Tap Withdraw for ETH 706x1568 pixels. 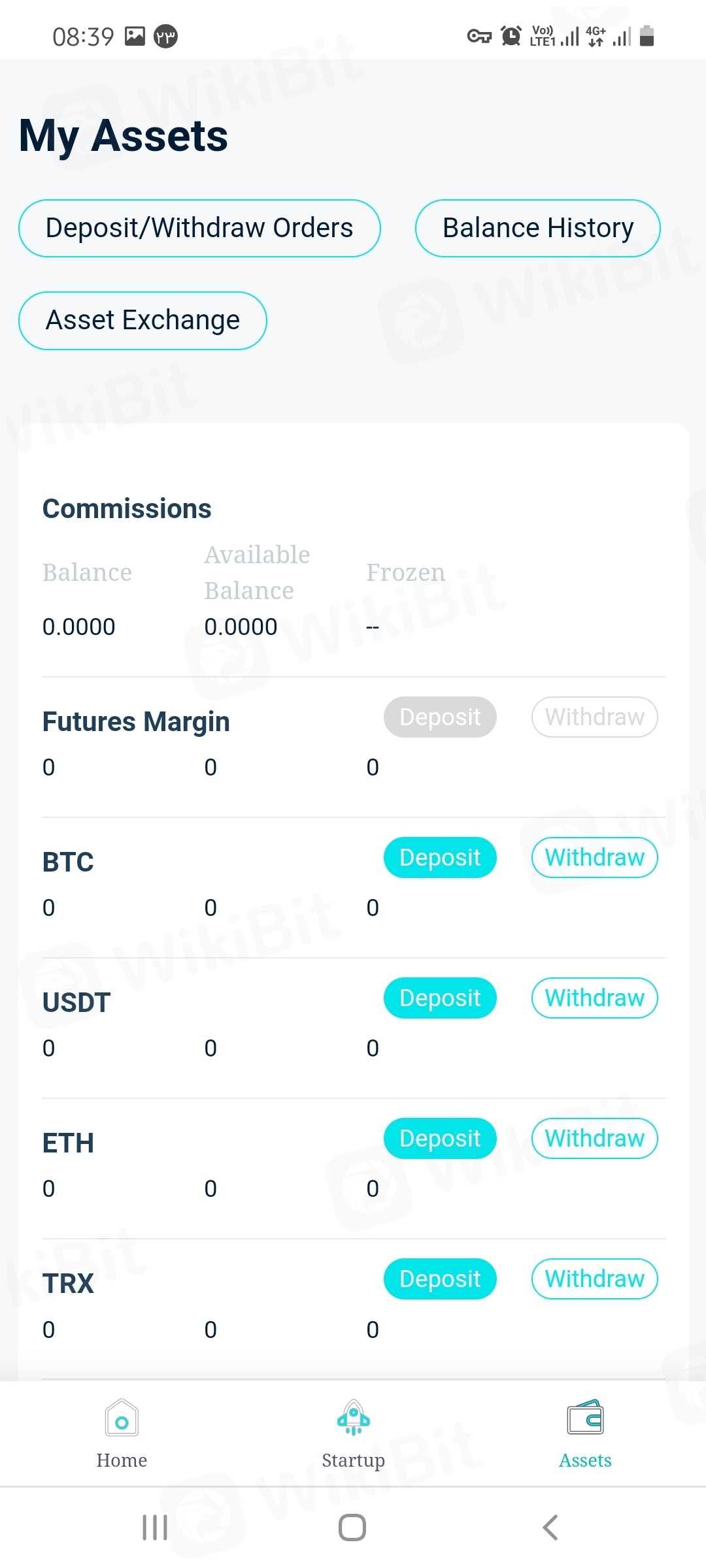point(594,1138)
